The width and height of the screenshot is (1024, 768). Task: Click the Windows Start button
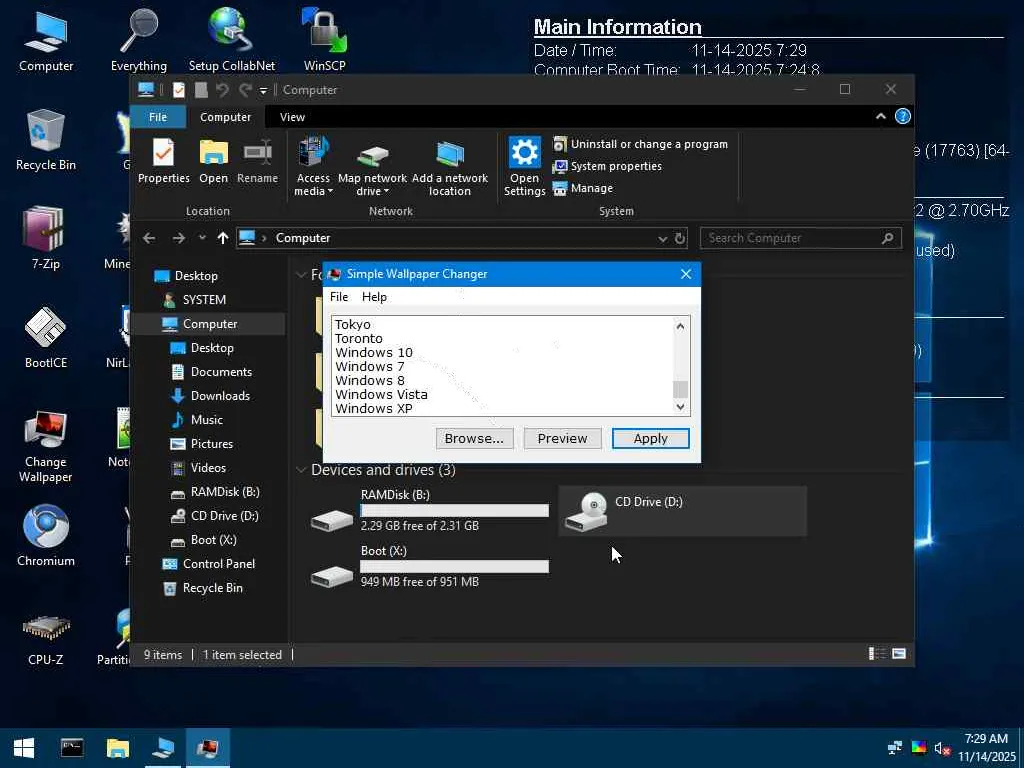[x=24, y=748]
